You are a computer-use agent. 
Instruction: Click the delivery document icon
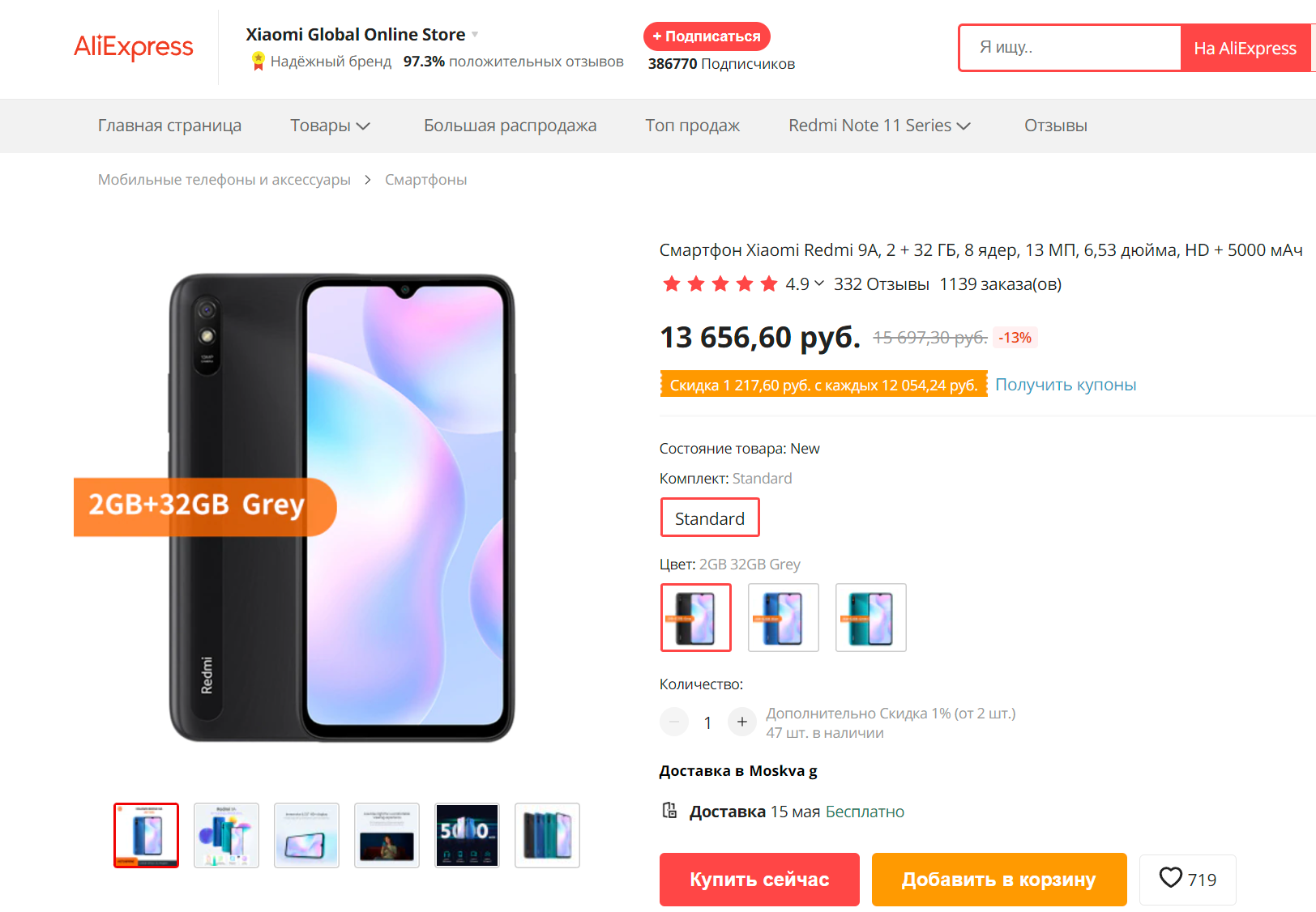[669, 811]
